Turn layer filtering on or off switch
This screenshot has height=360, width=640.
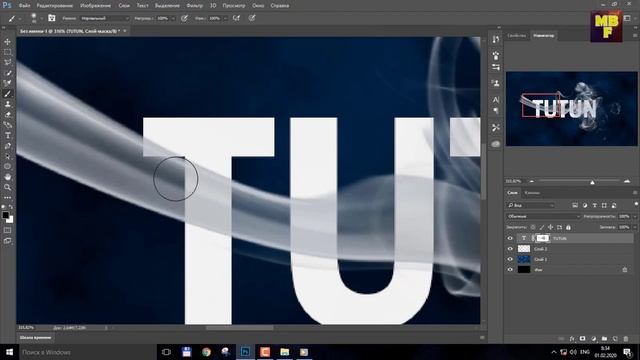[636, 204]
